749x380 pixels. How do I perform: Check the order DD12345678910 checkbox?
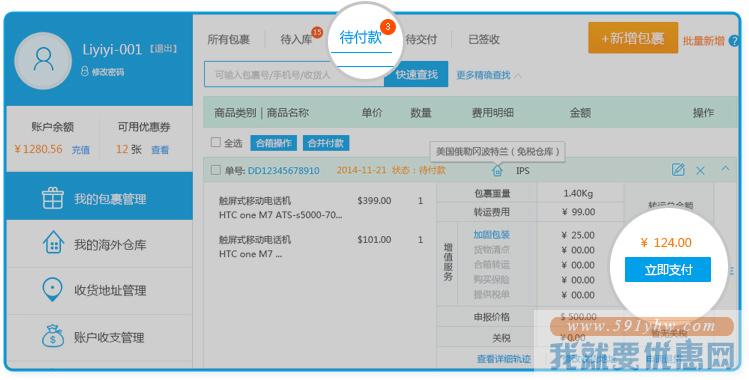point(215,170)
